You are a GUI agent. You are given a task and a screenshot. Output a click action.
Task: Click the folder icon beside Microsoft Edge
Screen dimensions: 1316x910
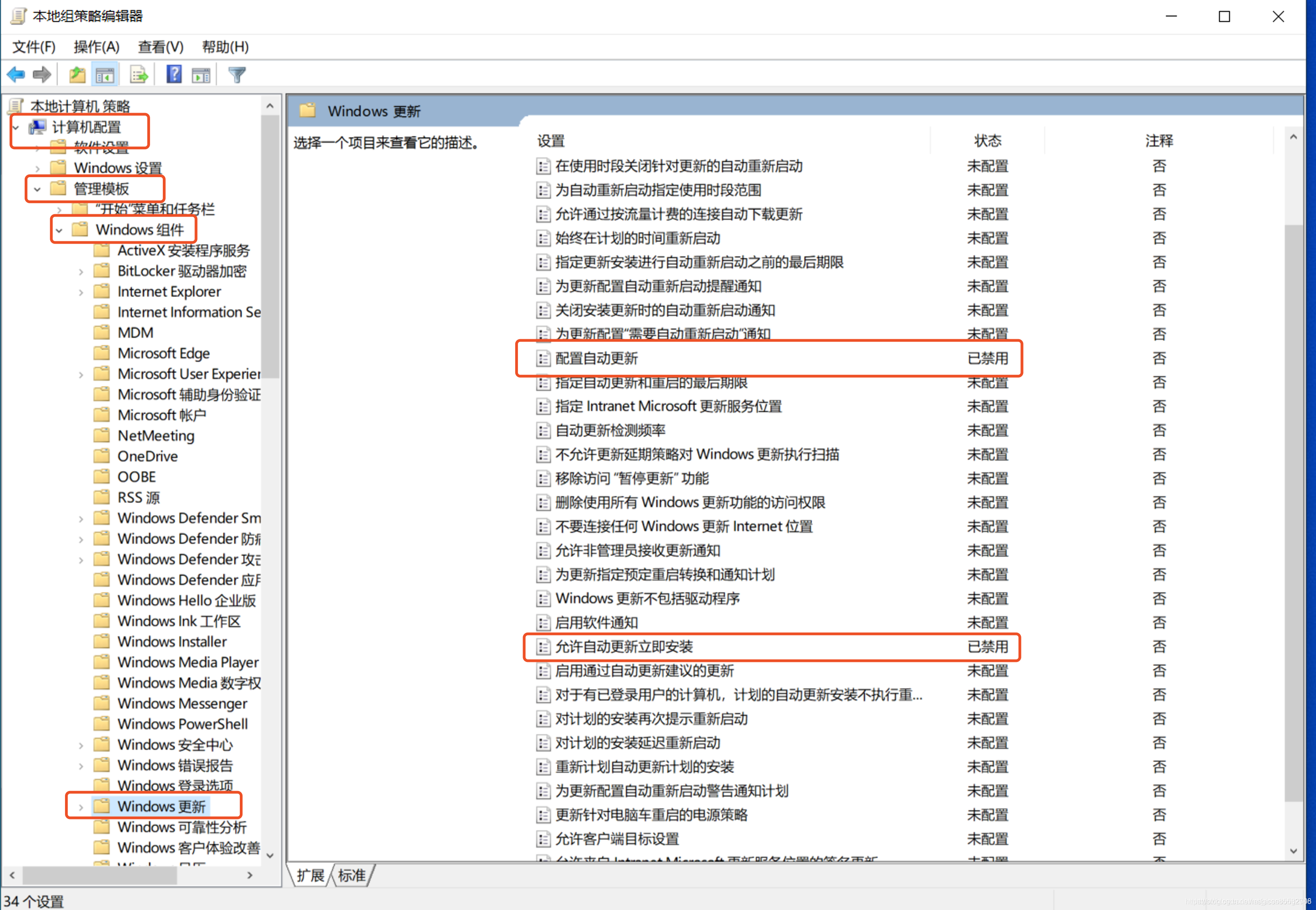click(102, 353)
